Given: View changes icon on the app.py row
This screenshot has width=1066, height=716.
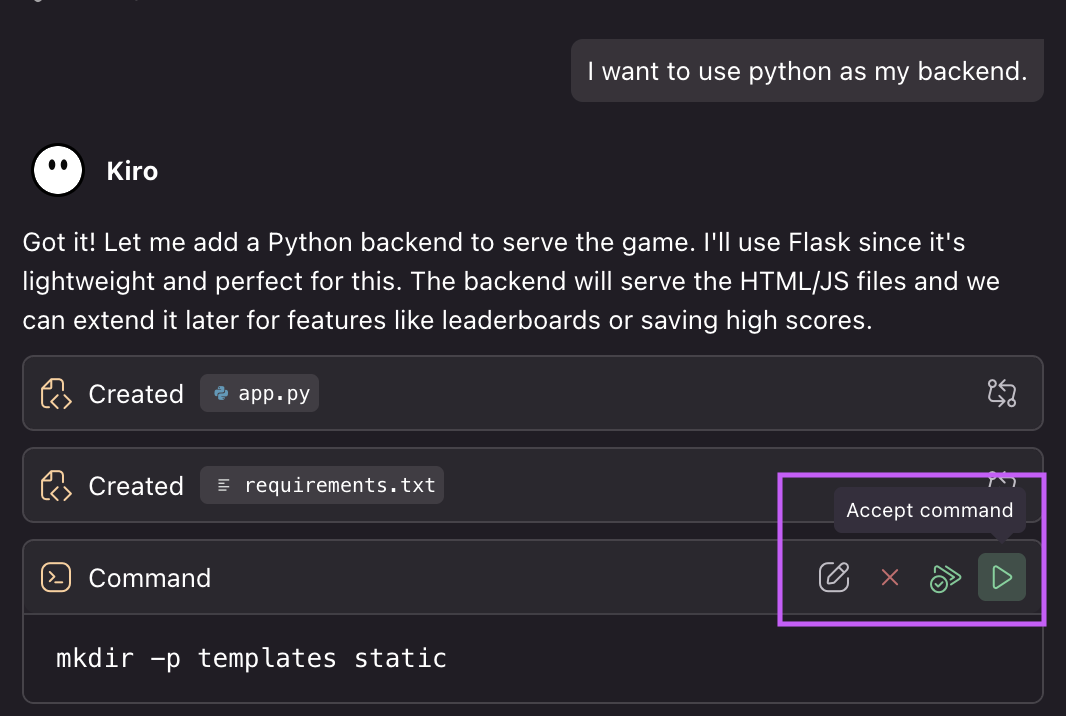Looking at the screenshot, I should click(1002, 393).
